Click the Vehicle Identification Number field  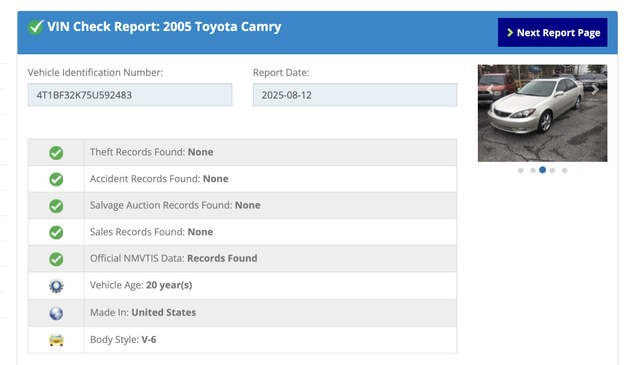(x=130, y=95)
